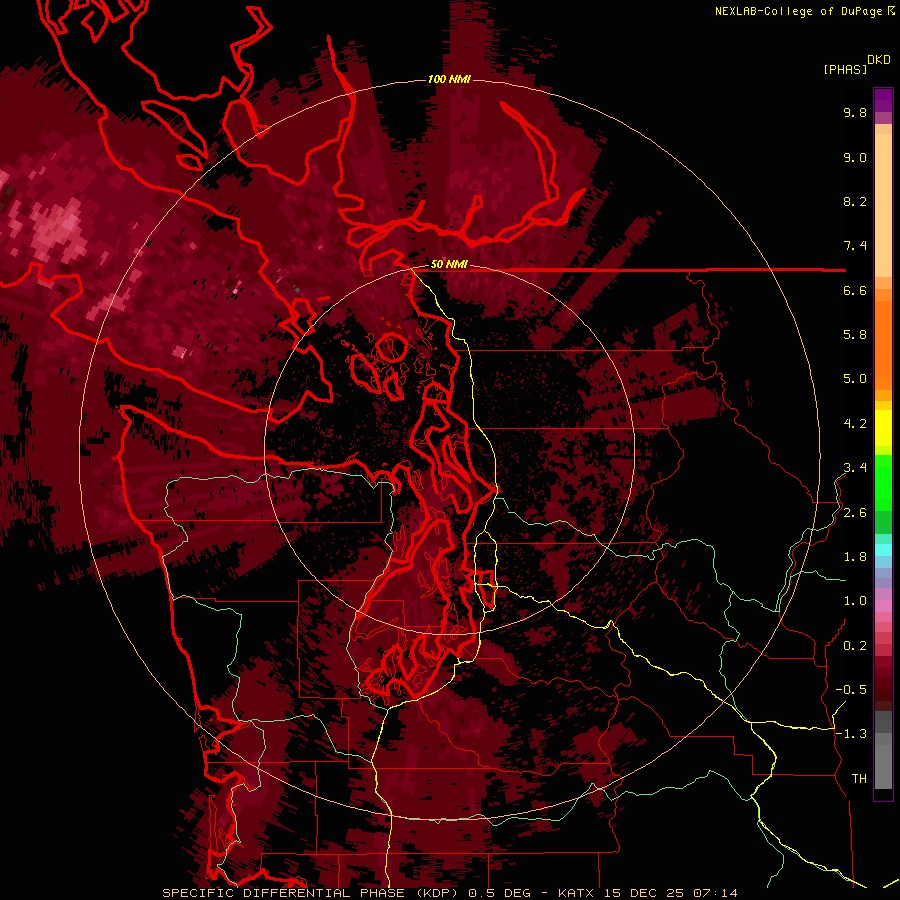900x900 pixels.
Task: Click the 100 NMI range ring label
Action: (x=449, y=79)
